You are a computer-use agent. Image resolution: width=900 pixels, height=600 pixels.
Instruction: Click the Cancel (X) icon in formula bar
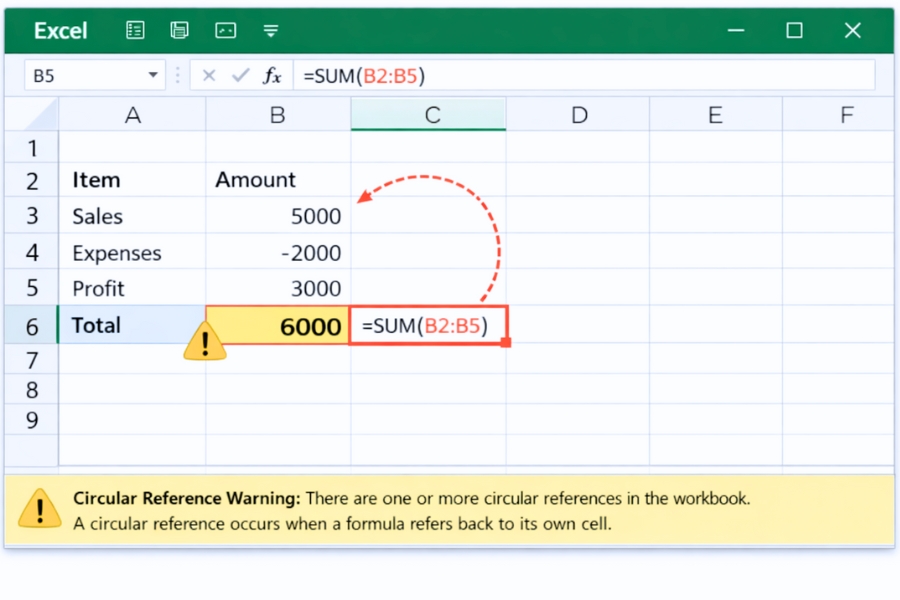(x=208, y=75)
